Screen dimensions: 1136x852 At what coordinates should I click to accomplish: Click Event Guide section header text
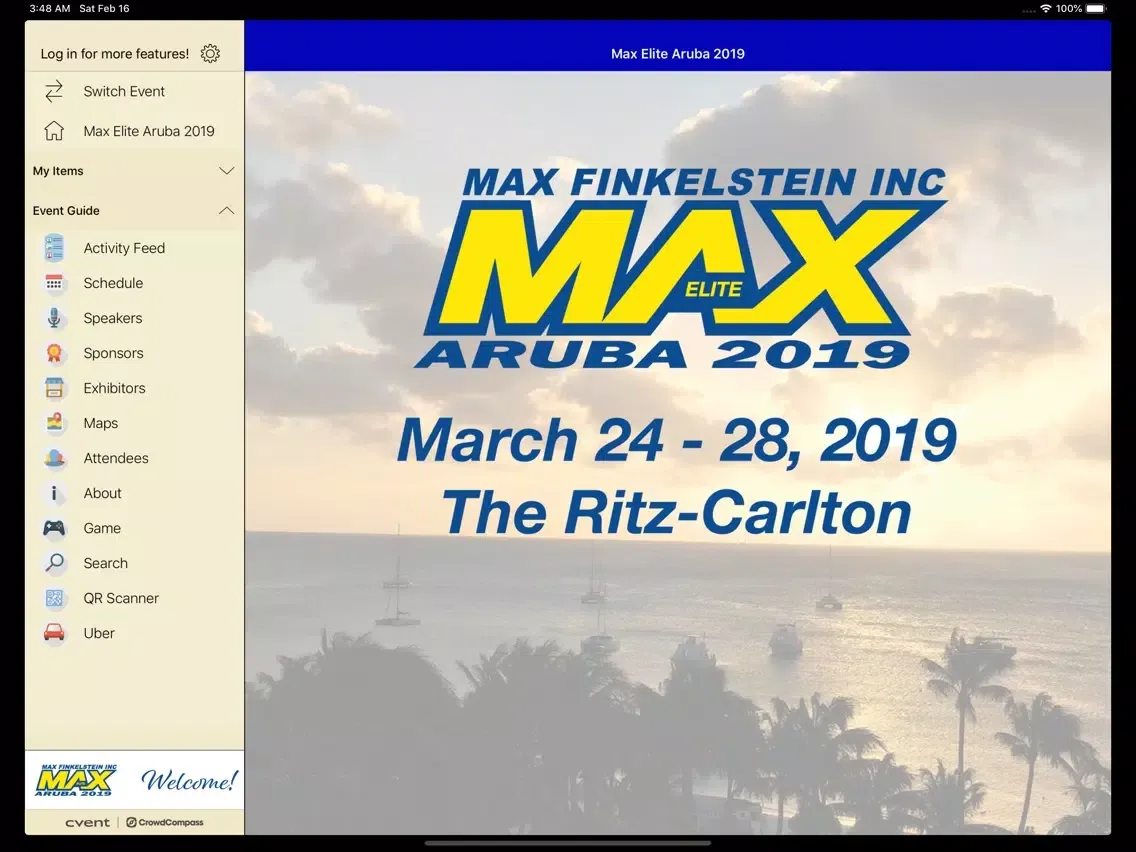coord(66,211)
